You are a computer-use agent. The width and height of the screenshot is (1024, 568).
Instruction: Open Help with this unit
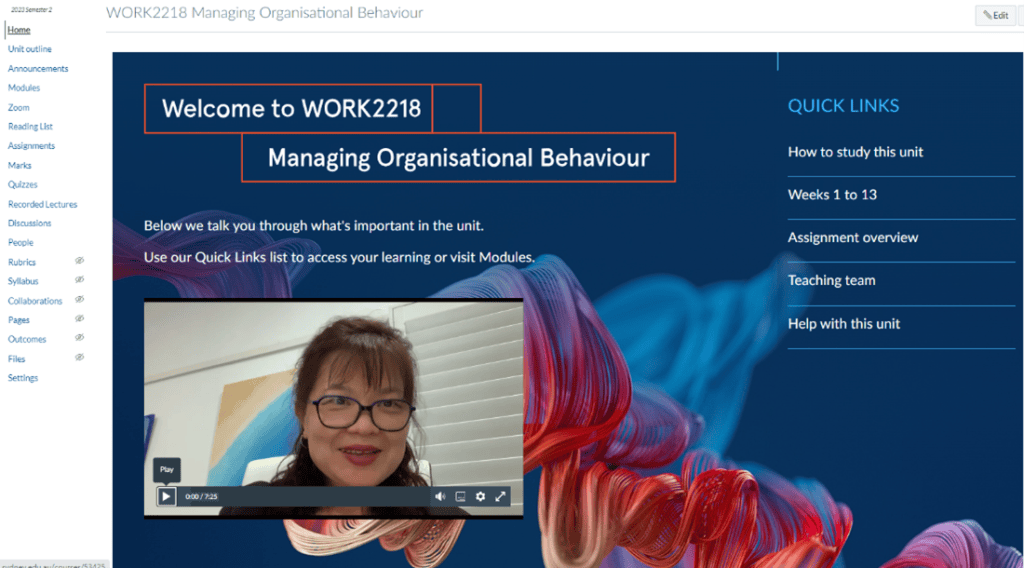tap(844, 324)
